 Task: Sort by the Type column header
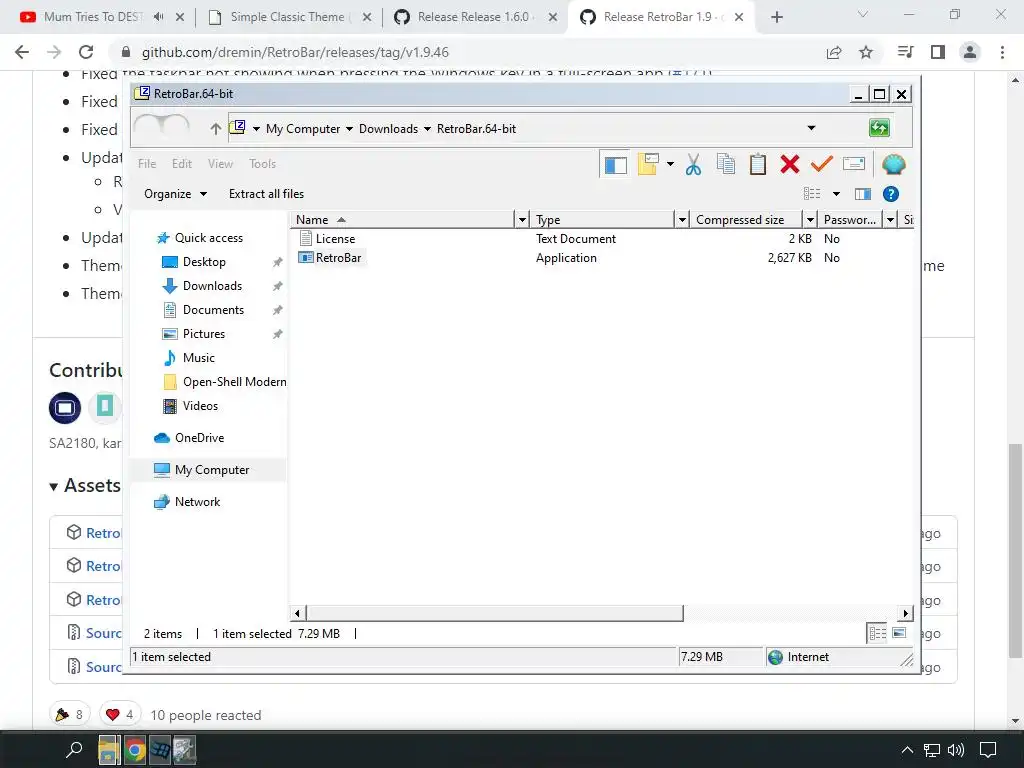pos(602,219)
